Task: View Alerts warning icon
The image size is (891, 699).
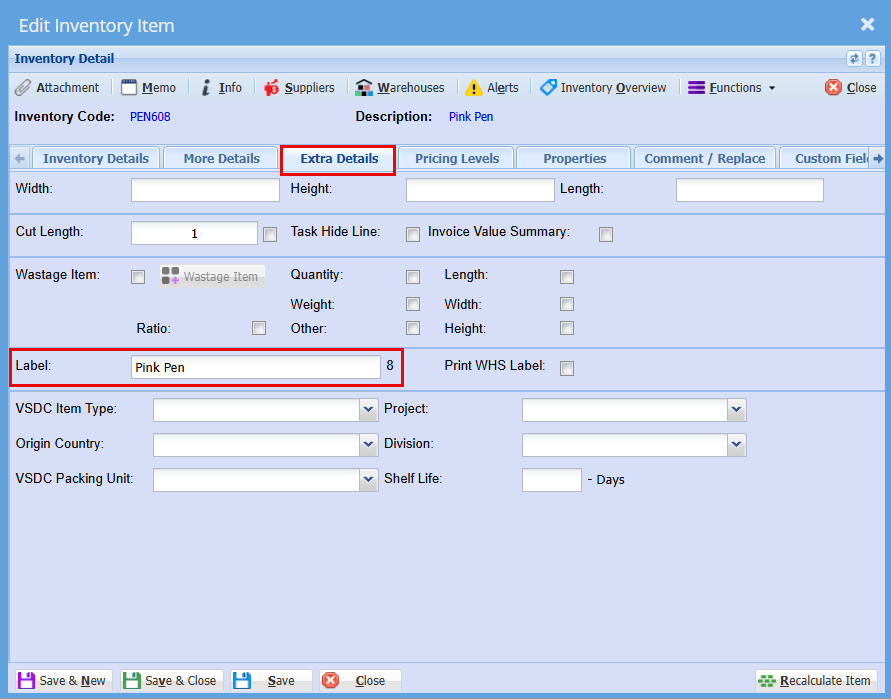Action: [492, 88]
